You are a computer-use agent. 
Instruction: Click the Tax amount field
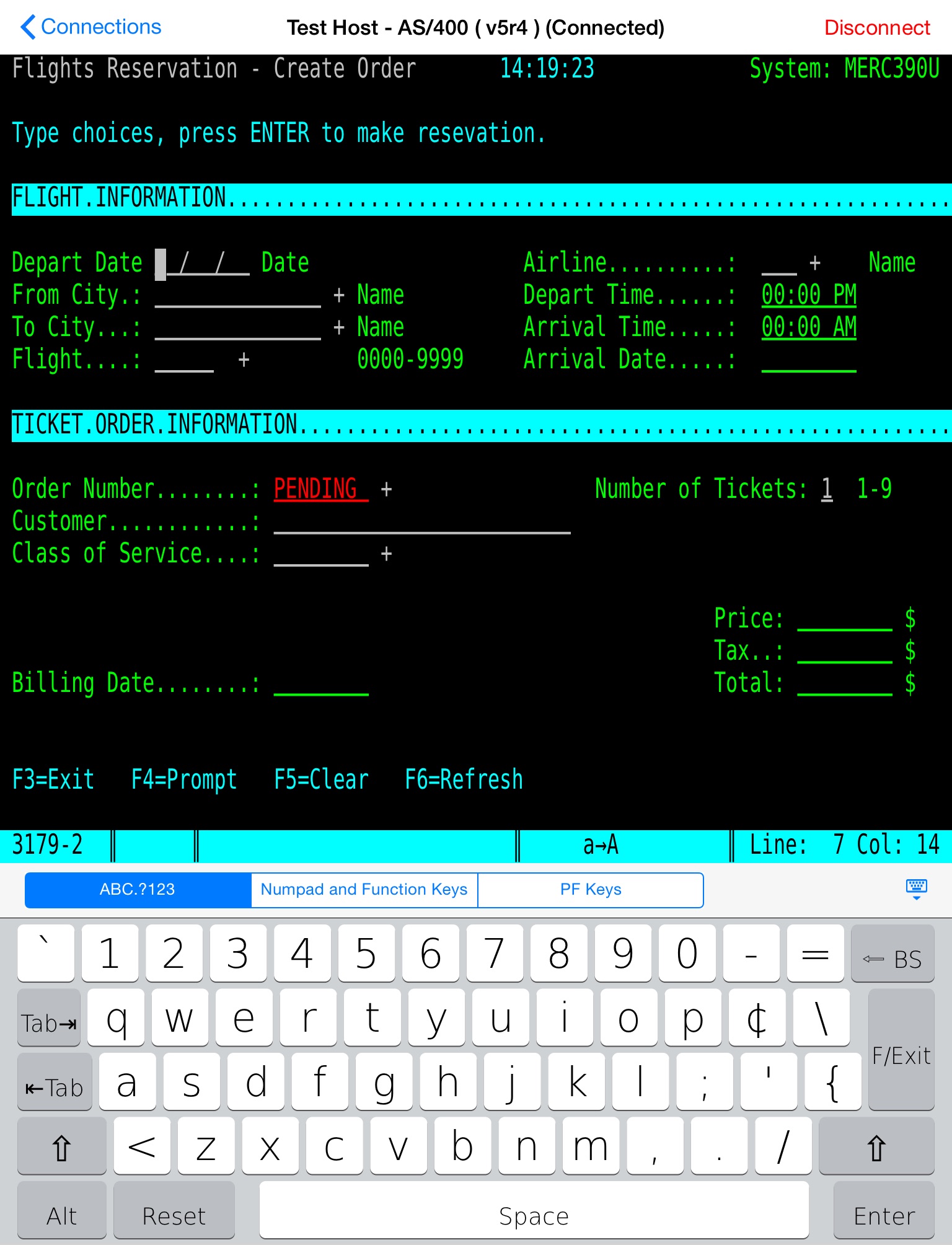[845, 650]
